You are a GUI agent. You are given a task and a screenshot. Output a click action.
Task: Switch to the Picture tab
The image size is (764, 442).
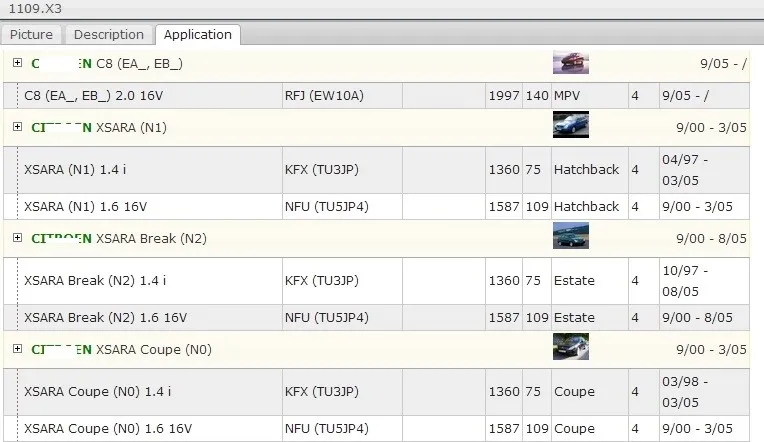[x=31, y=35]
